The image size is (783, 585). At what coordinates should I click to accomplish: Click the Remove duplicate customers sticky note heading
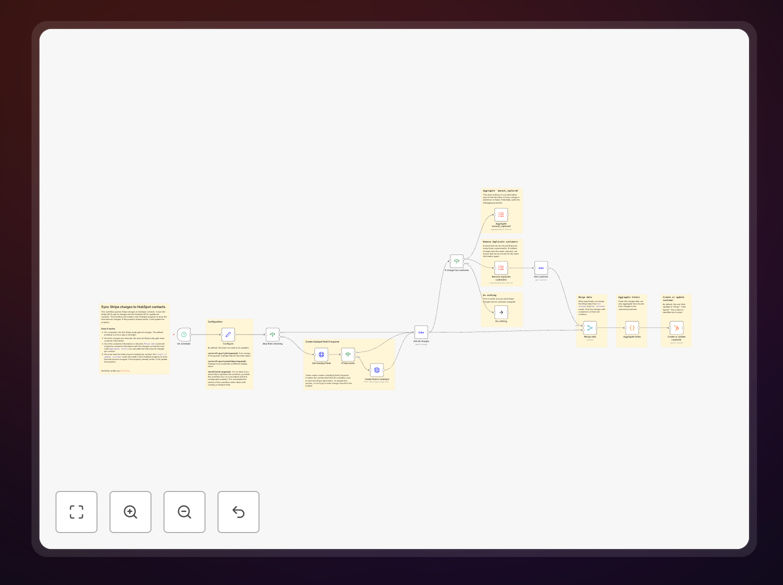pyautogui.click(x=500, y=242)
